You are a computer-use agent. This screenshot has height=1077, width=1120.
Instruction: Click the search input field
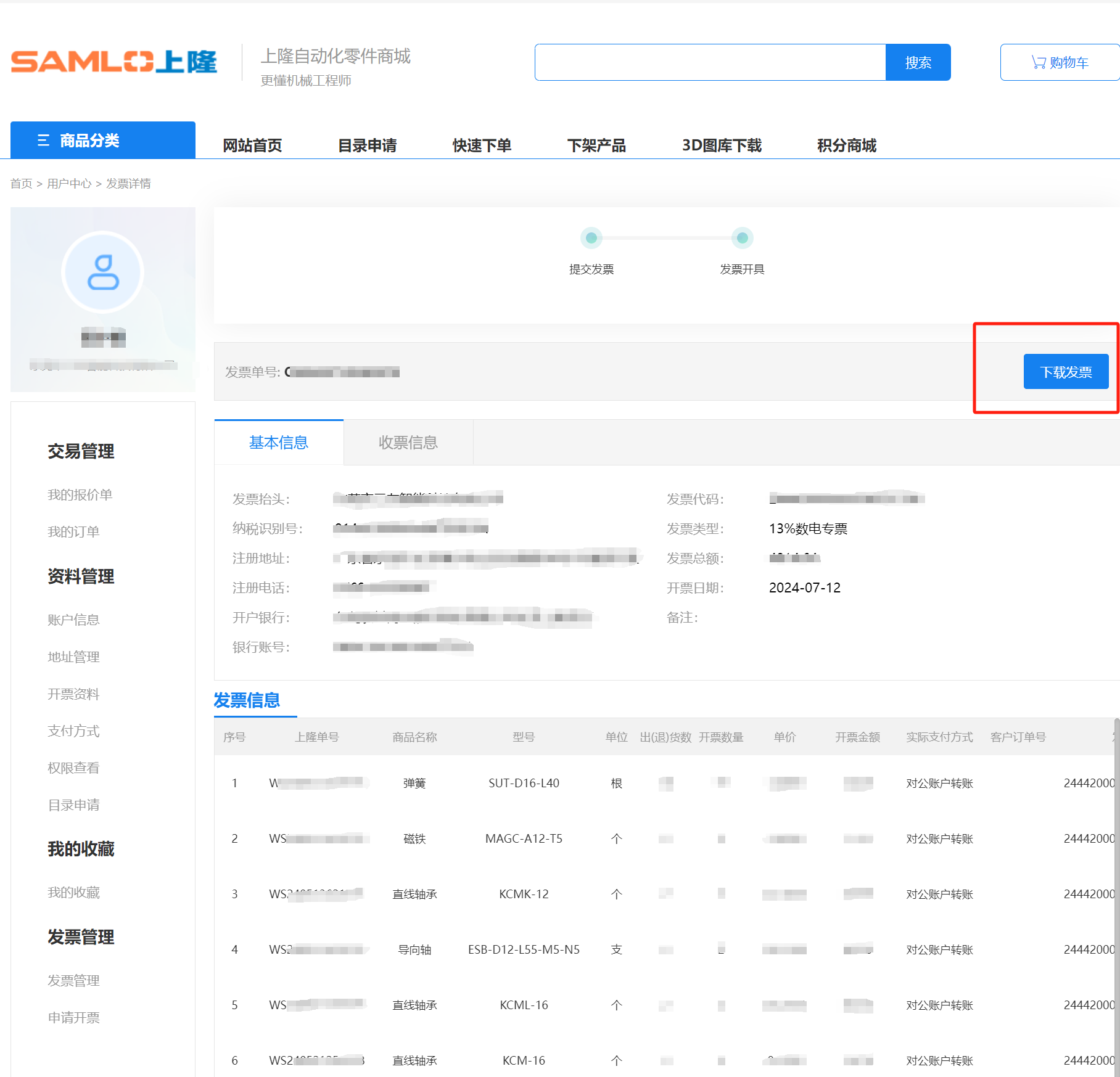[710, 62]
